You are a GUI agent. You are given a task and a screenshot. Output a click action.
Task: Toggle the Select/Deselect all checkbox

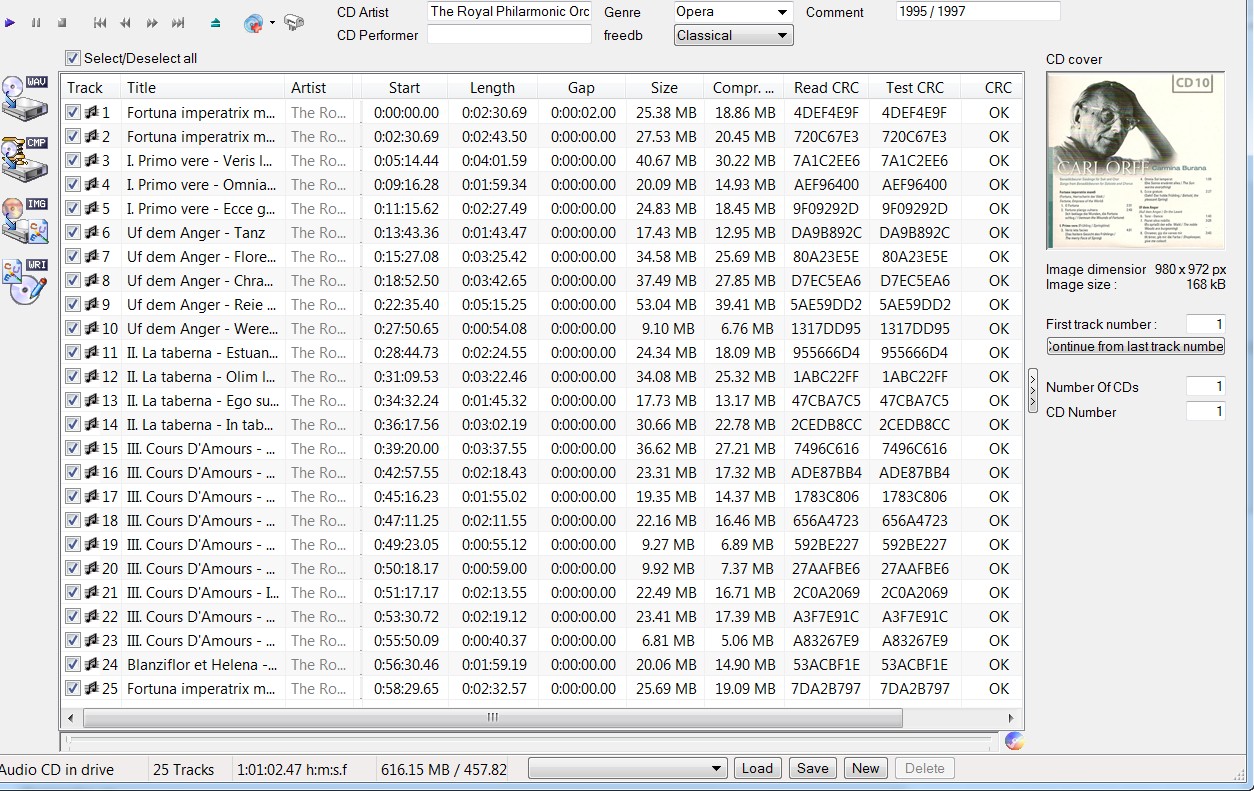pos(73,58)
